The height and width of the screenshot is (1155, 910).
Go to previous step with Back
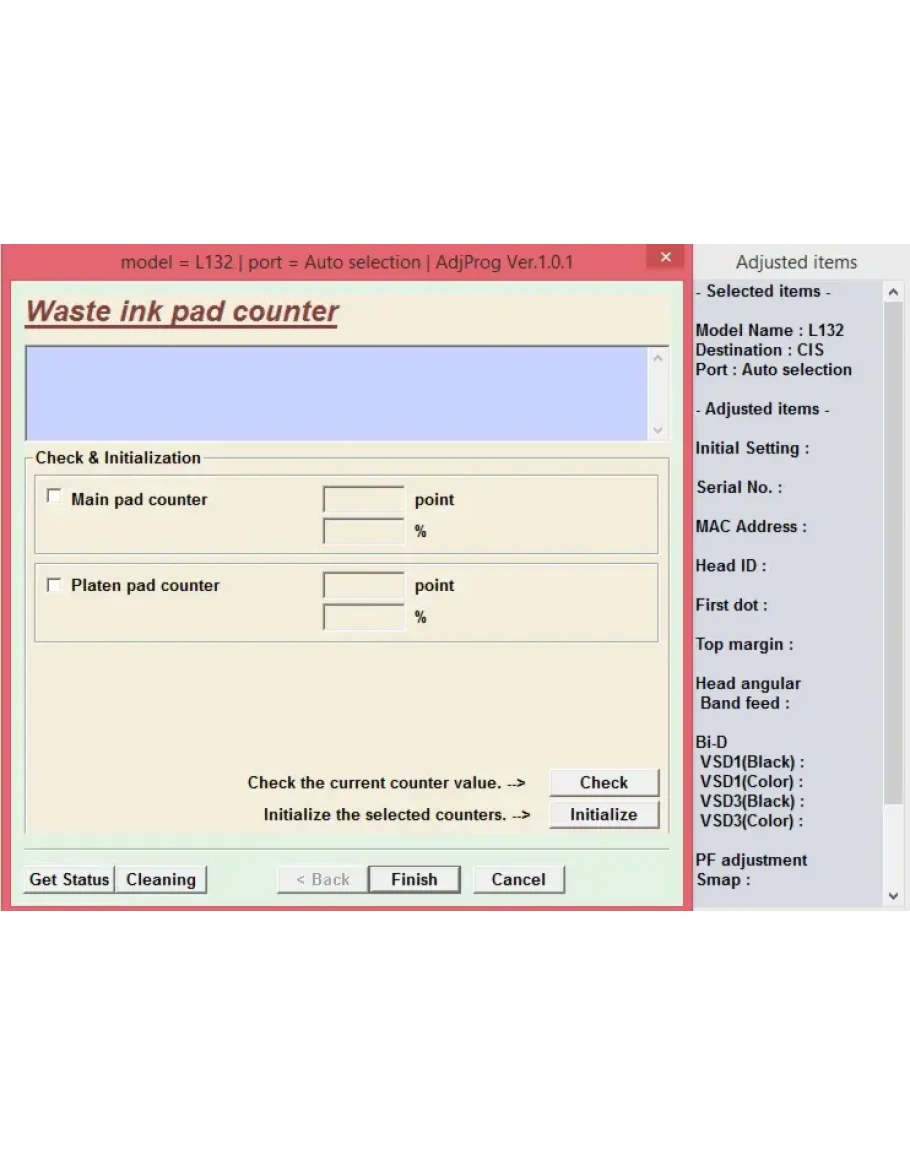coord(322,879)
